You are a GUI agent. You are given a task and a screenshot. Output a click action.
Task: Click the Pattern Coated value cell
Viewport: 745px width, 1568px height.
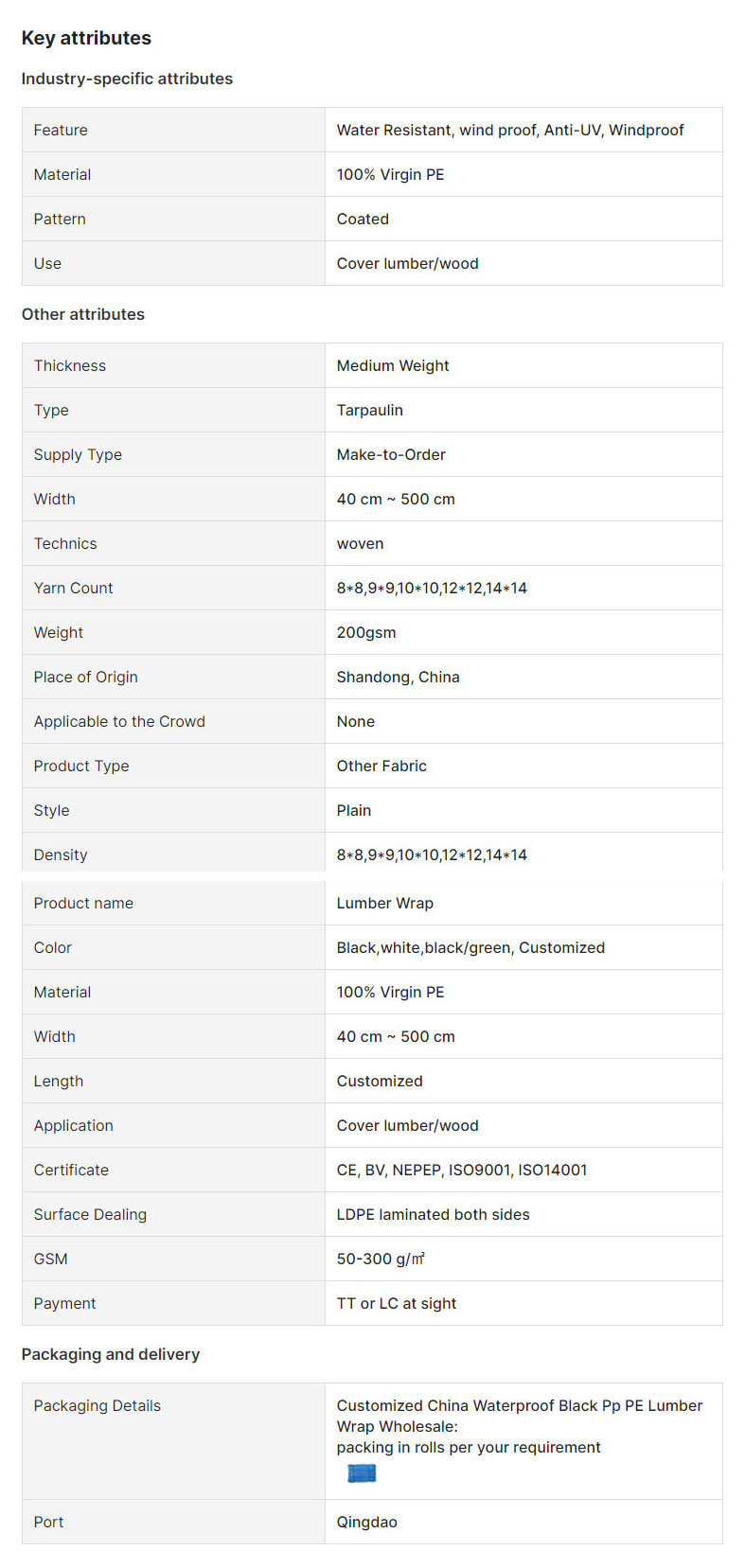click(x=523, y=219)
